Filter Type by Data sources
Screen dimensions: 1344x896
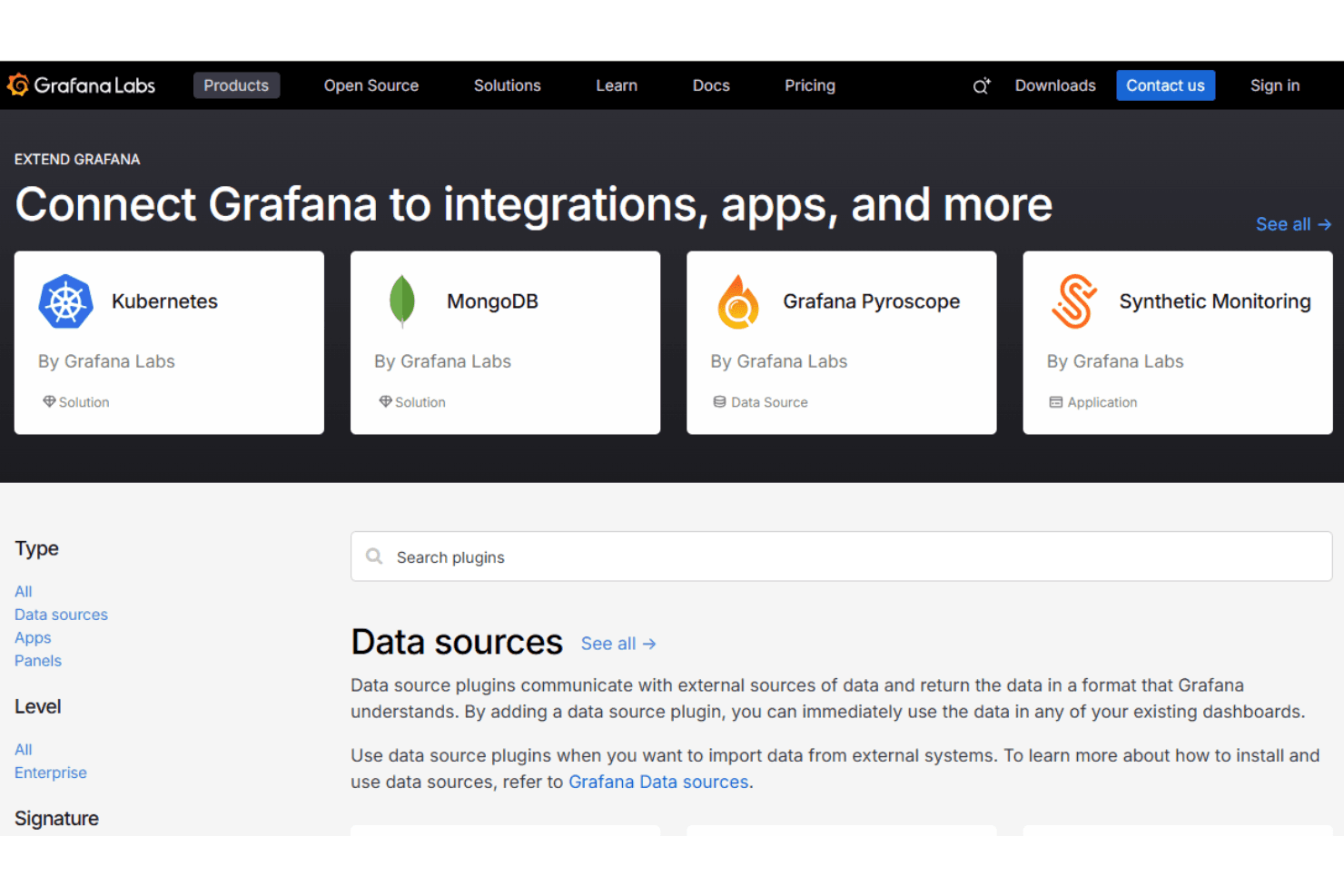pos(61,615)
